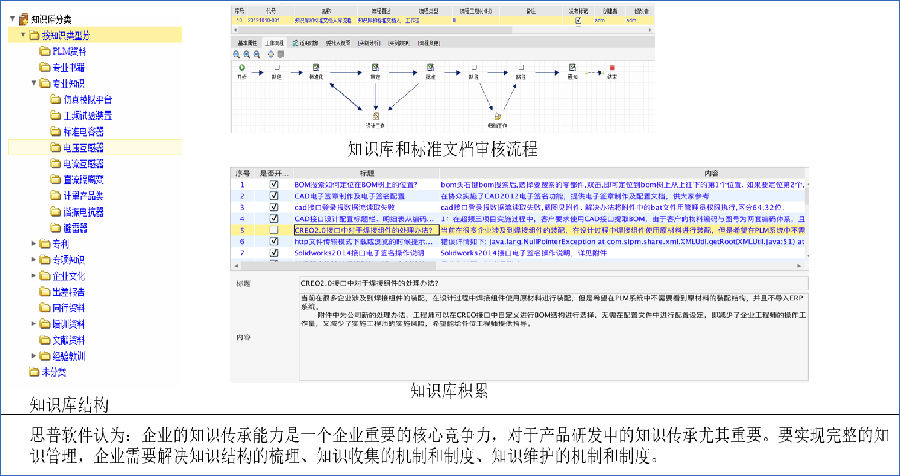Select the 计量产品类 tree item

tap(83, 195)
